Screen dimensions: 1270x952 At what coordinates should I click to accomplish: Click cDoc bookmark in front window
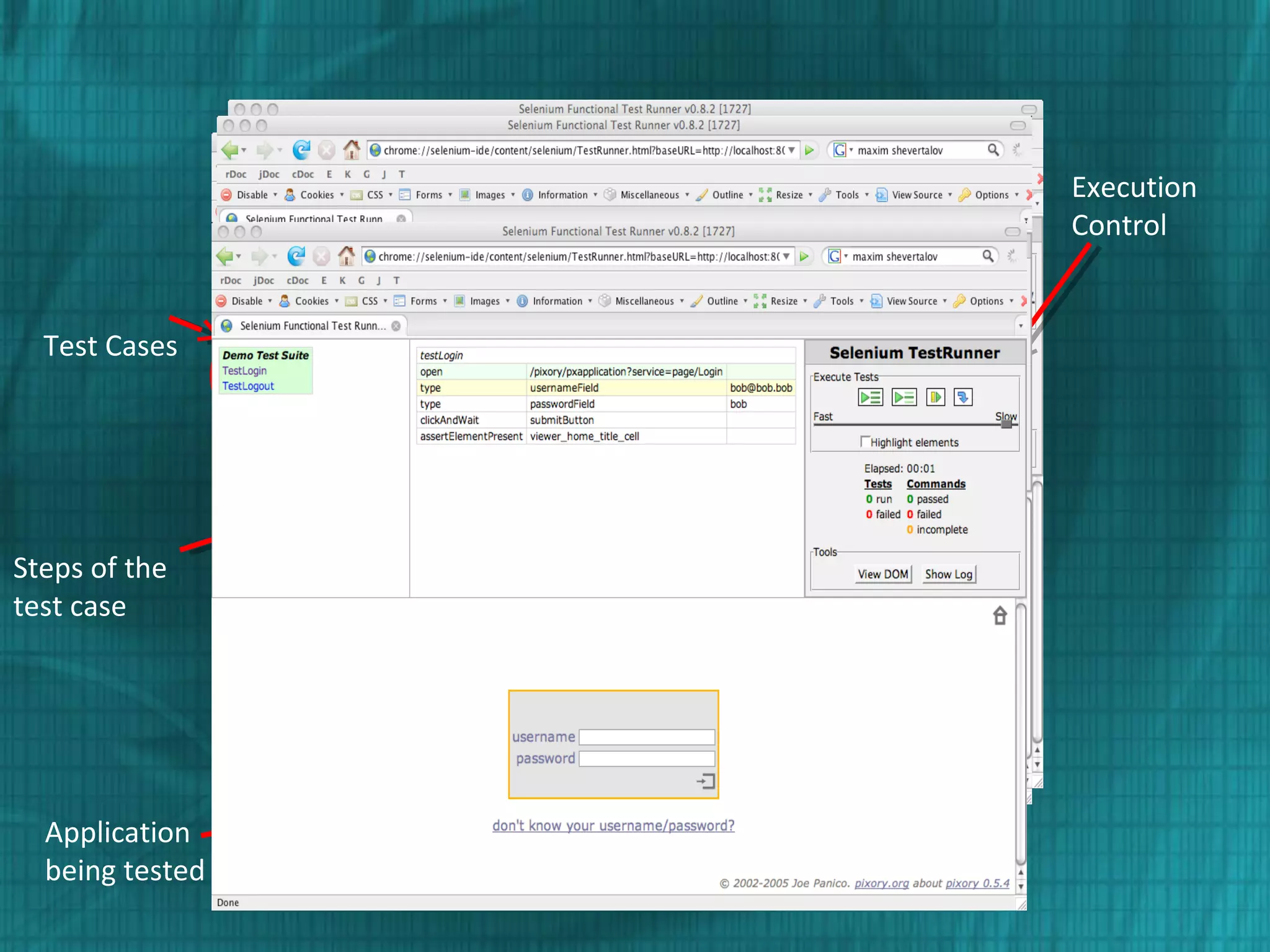[298, 280]
